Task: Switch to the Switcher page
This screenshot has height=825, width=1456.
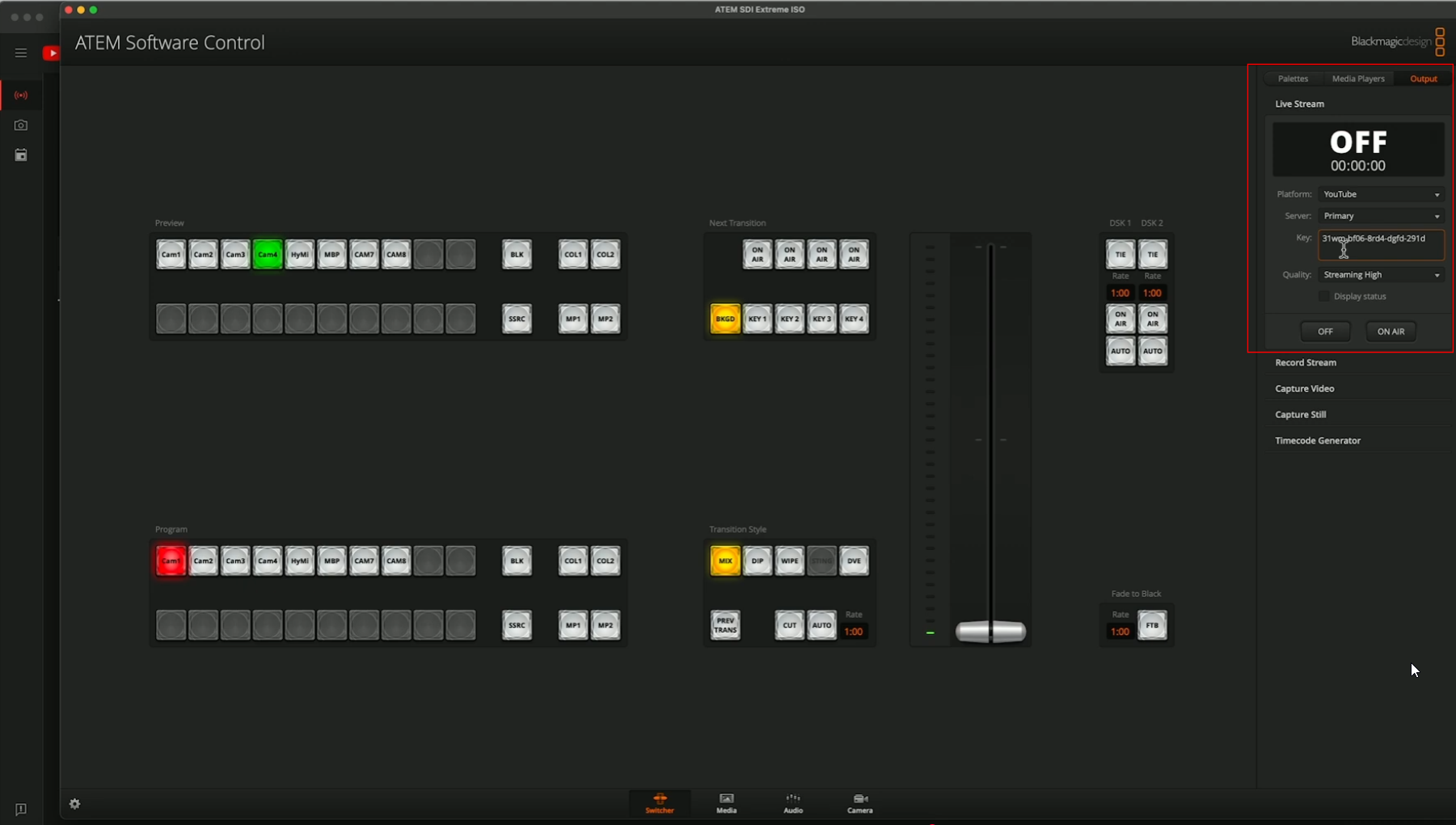Action: click(660, 803)
